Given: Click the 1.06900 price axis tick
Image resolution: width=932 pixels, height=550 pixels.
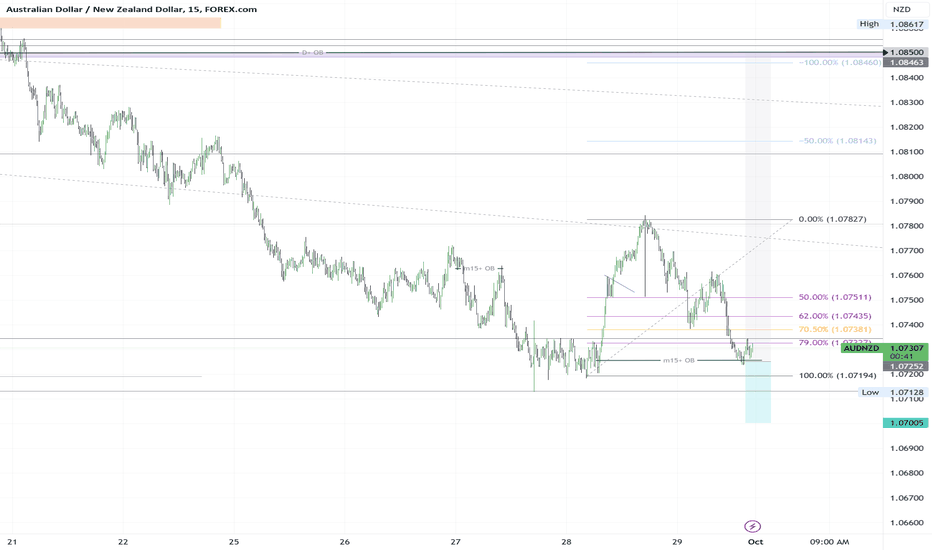Looking at the screenshot, I should coord(907,448).
